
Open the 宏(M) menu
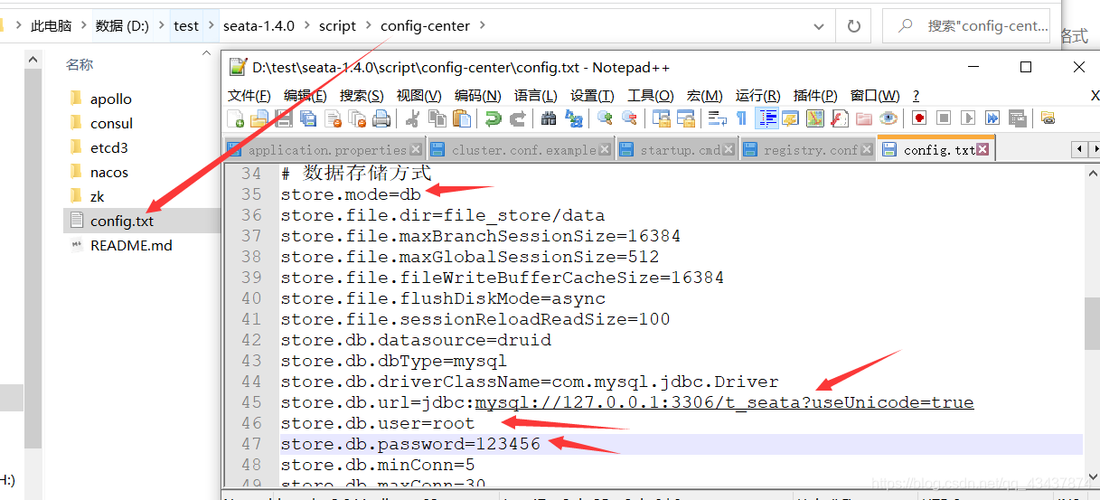tap(704, 95)
